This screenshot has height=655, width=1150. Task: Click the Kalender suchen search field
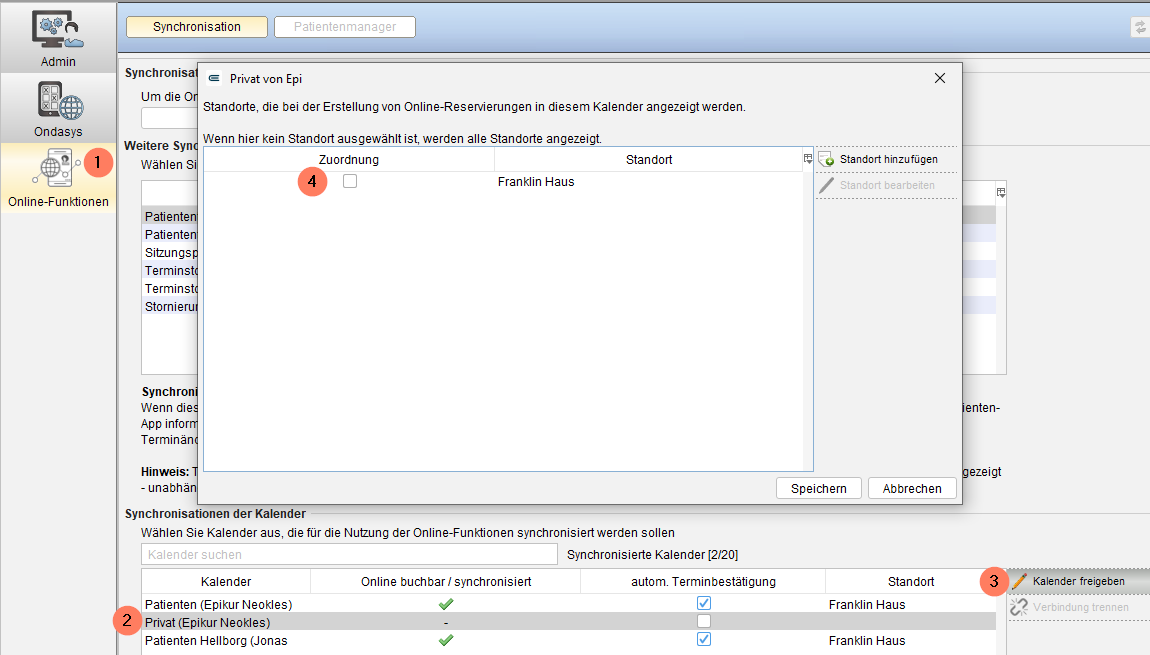point(349,555)
